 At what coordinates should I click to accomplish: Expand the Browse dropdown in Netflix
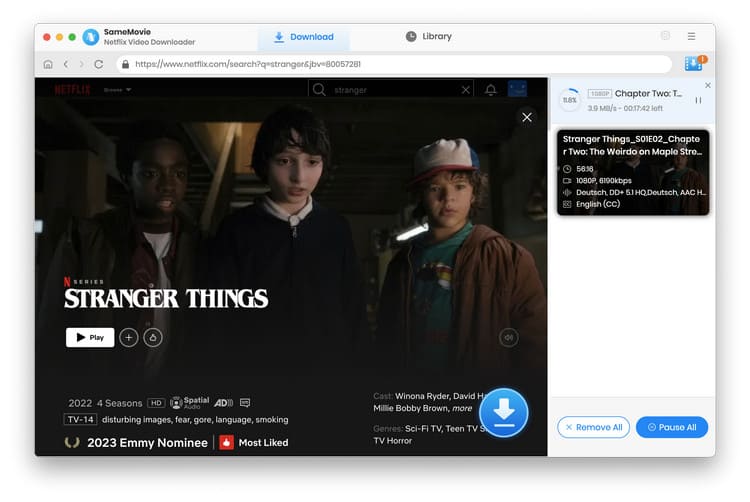pos(117,90)
